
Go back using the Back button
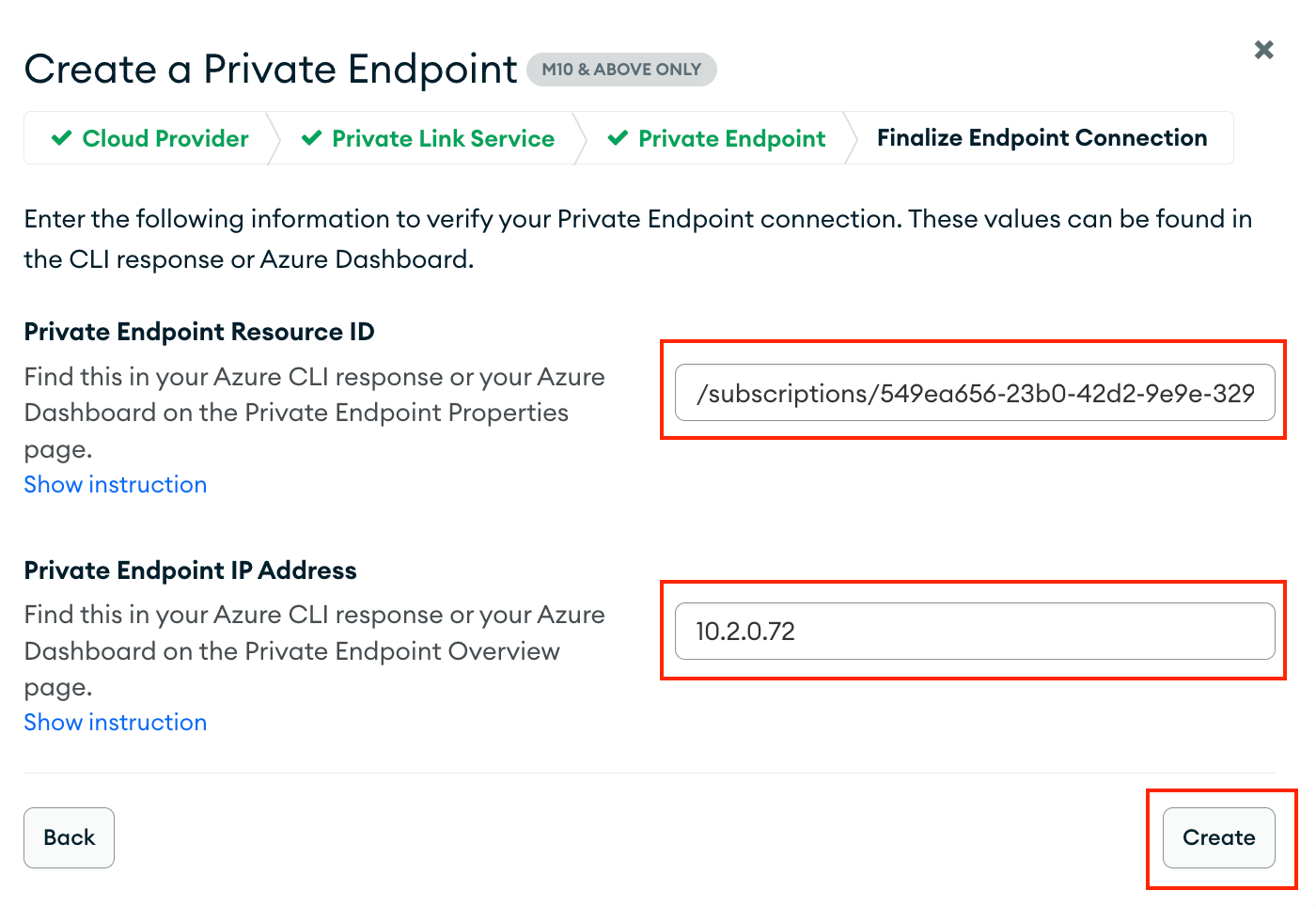[x=69, y=837]
